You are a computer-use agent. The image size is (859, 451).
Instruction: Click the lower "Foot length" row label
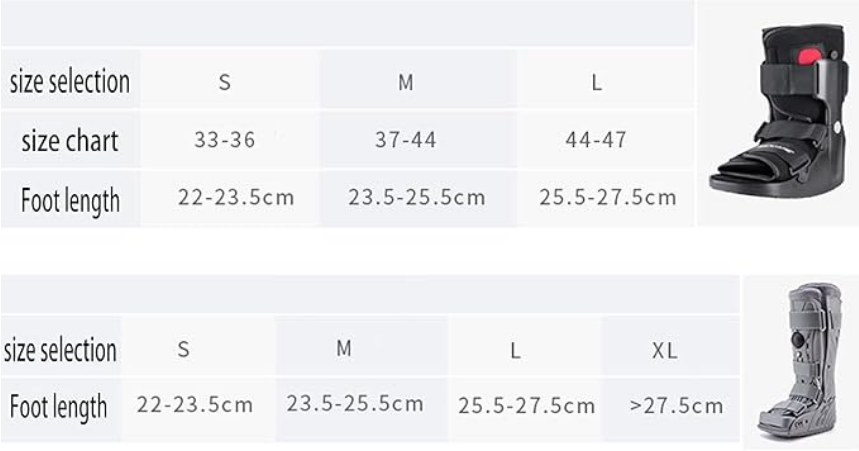point(58,407)
